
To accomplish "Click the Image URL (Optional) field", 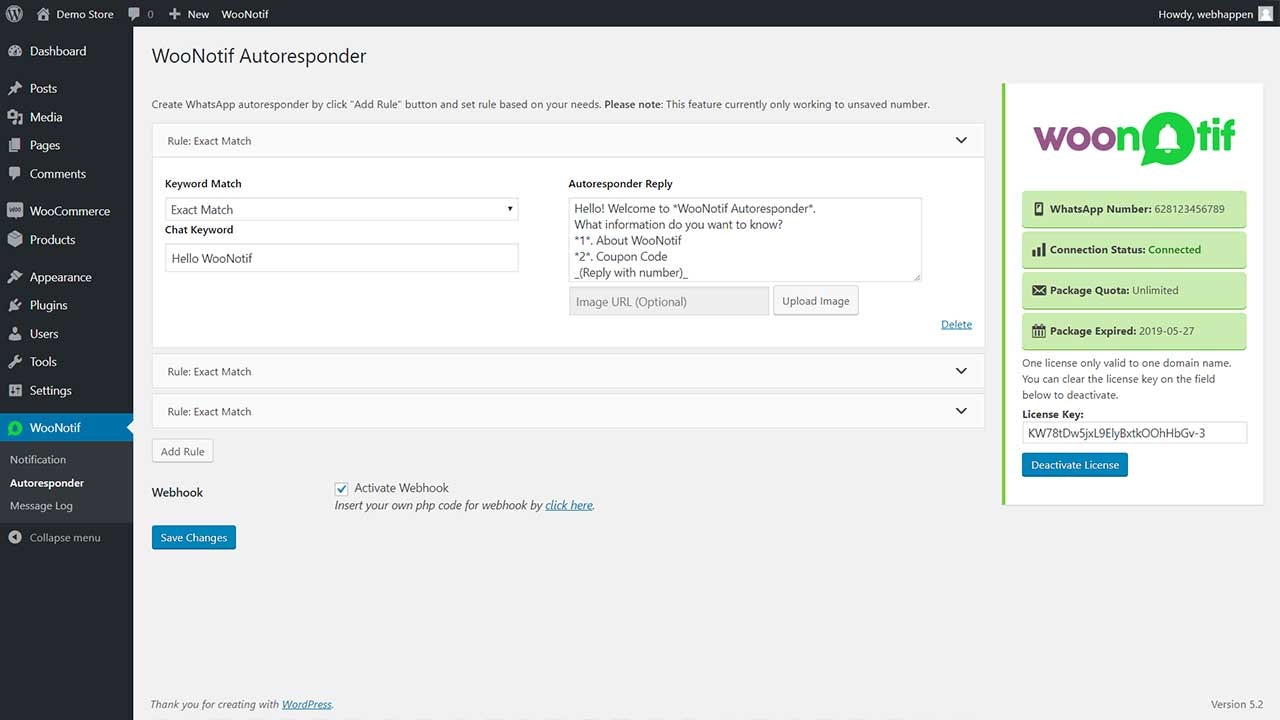I will pyautogui.click(x=669, y=301).
